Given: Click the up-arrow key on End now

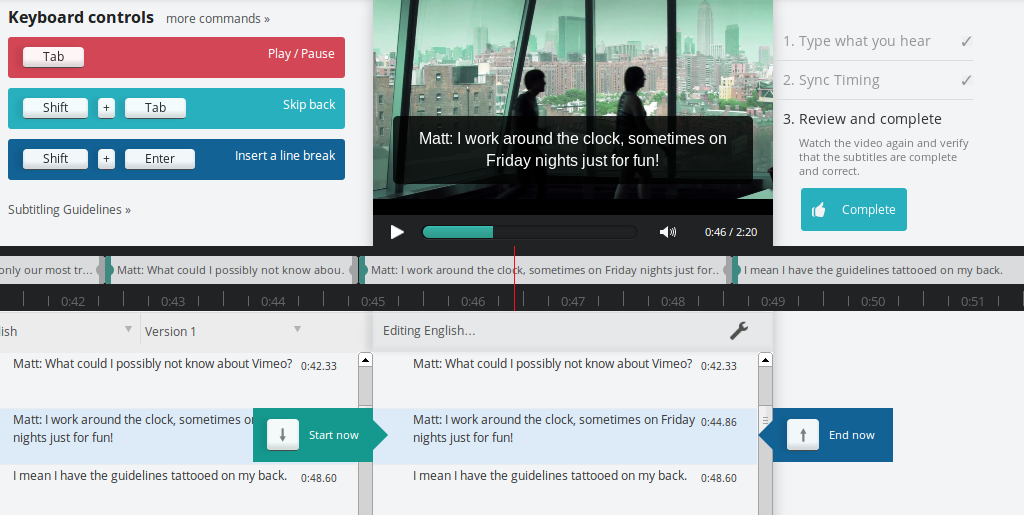Looking at the screenshot, I should coord(803,435).
